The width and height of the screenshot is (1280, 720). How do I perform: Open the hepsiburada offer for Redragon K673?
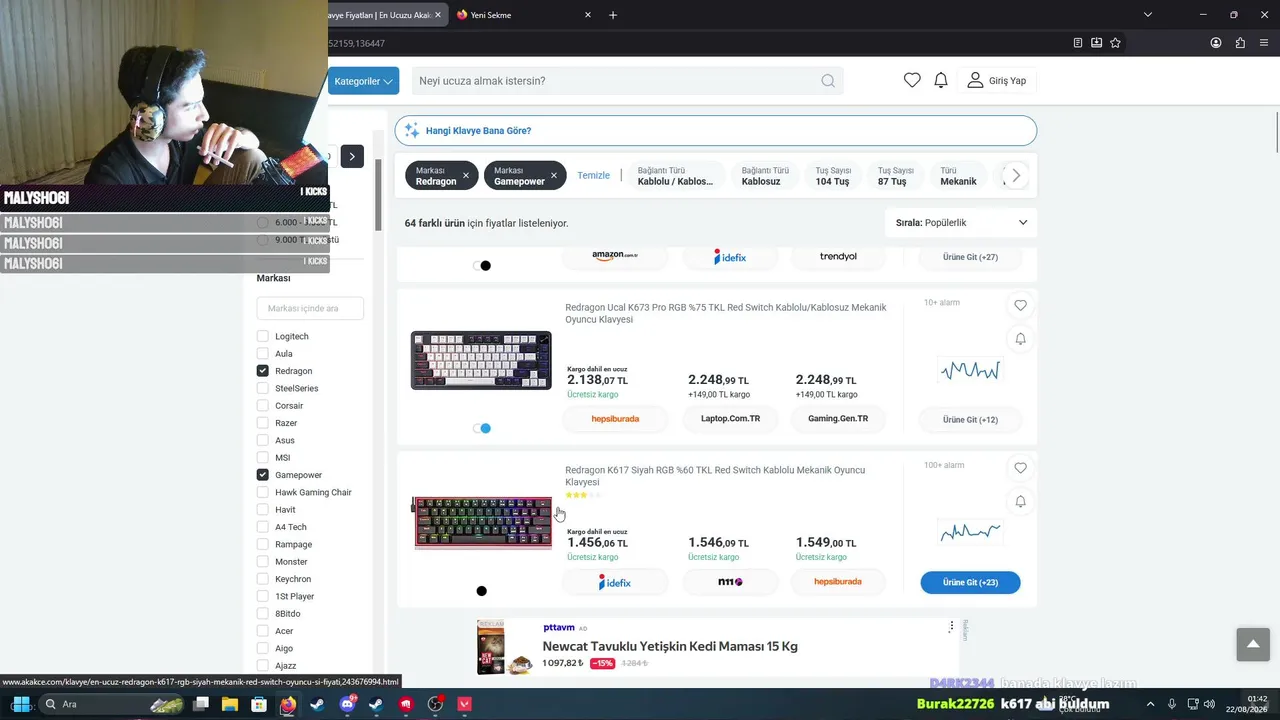point(615,419)
